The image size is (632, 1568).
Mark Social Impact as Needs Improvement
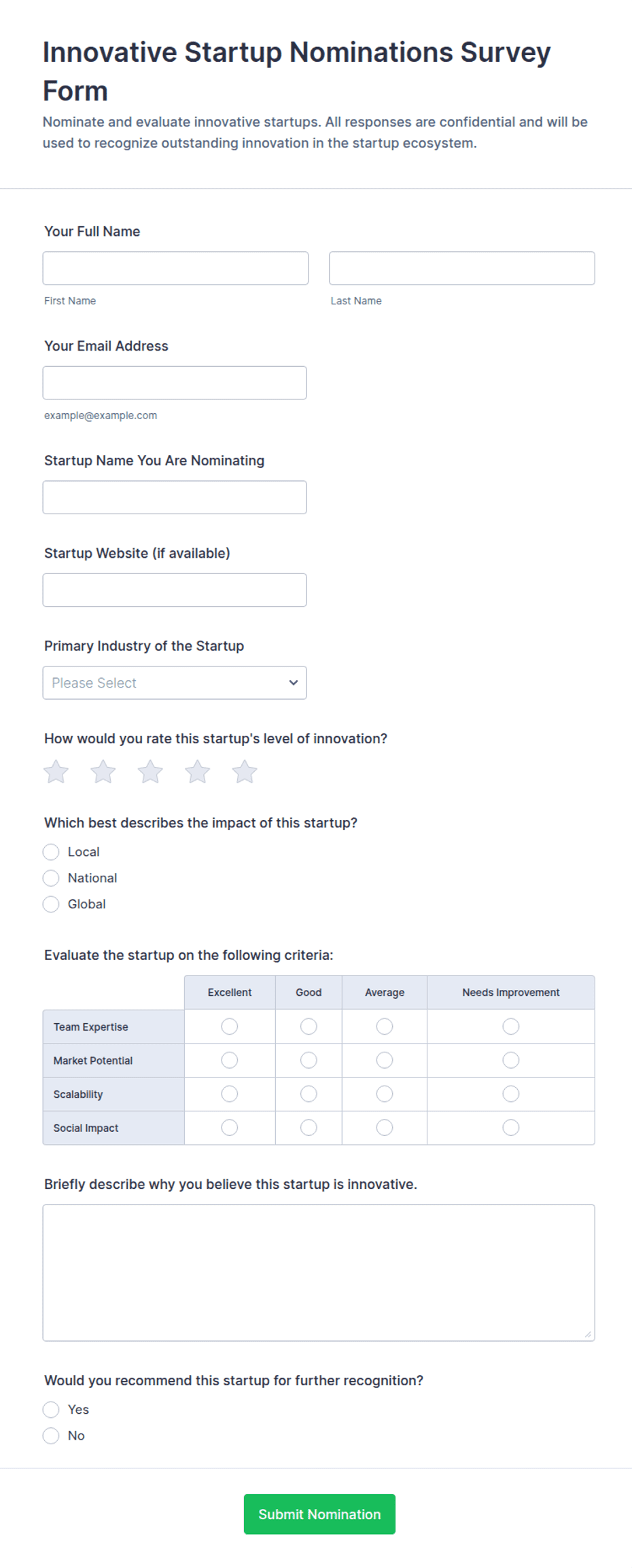point(511,1128)
